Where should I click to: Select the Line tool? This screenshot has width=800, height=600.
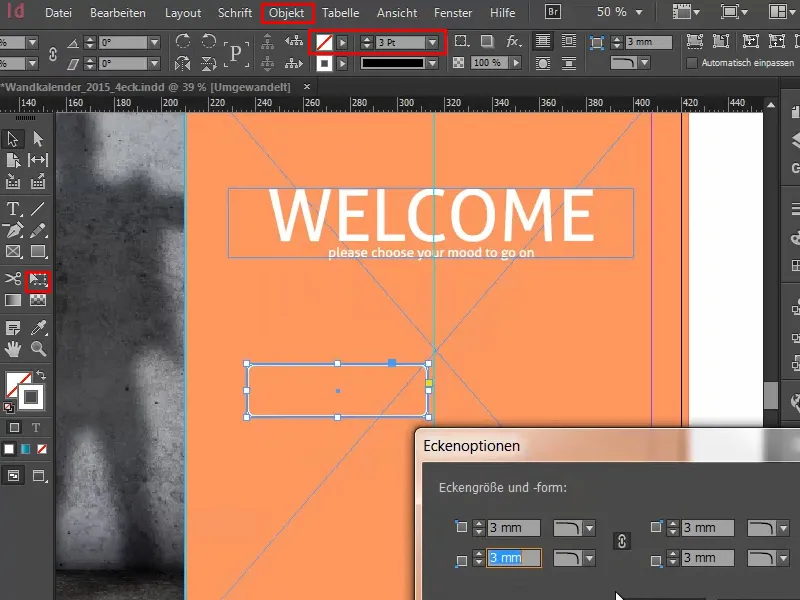point(38,209)
